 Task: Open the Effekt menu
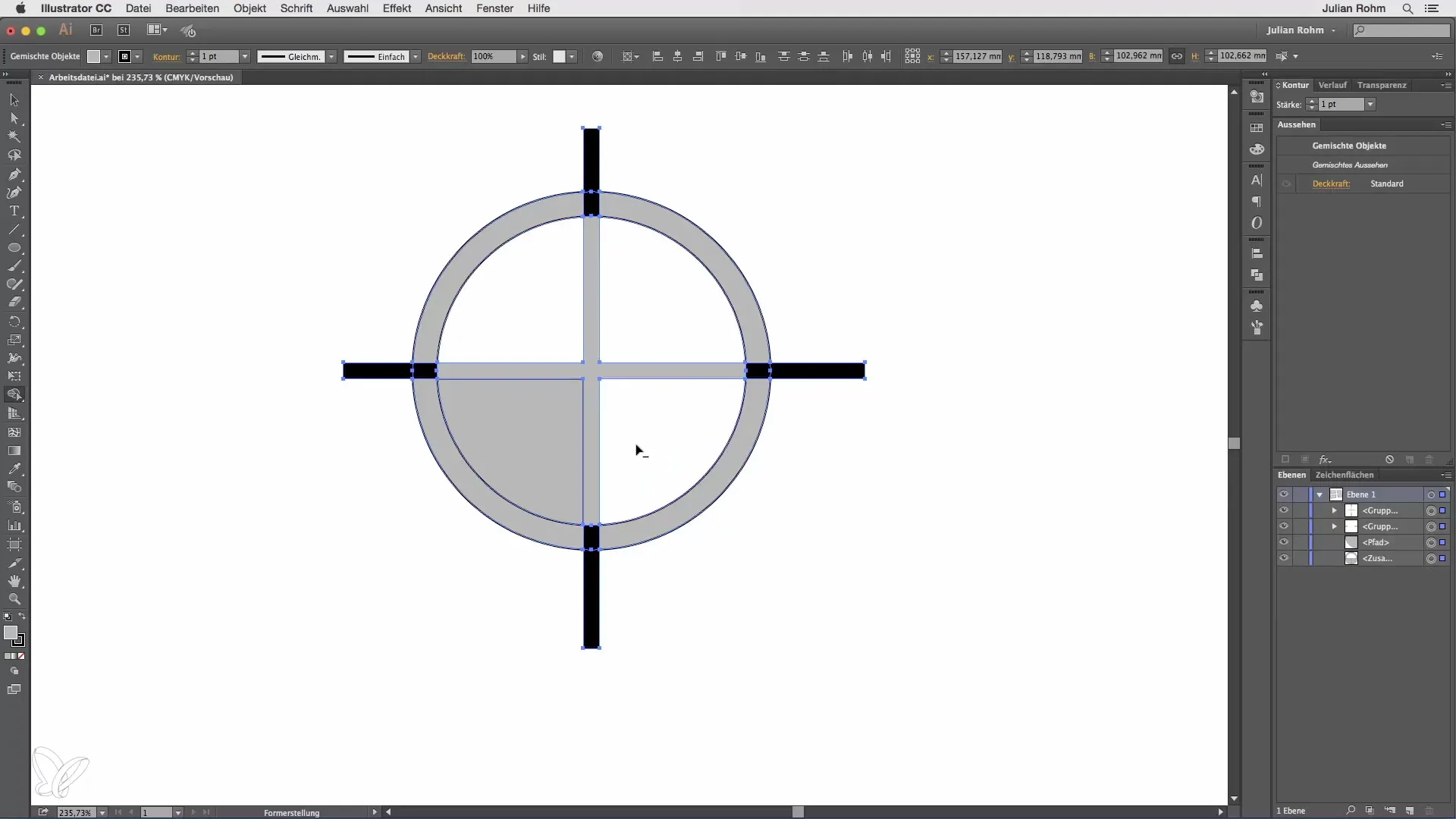397,8
